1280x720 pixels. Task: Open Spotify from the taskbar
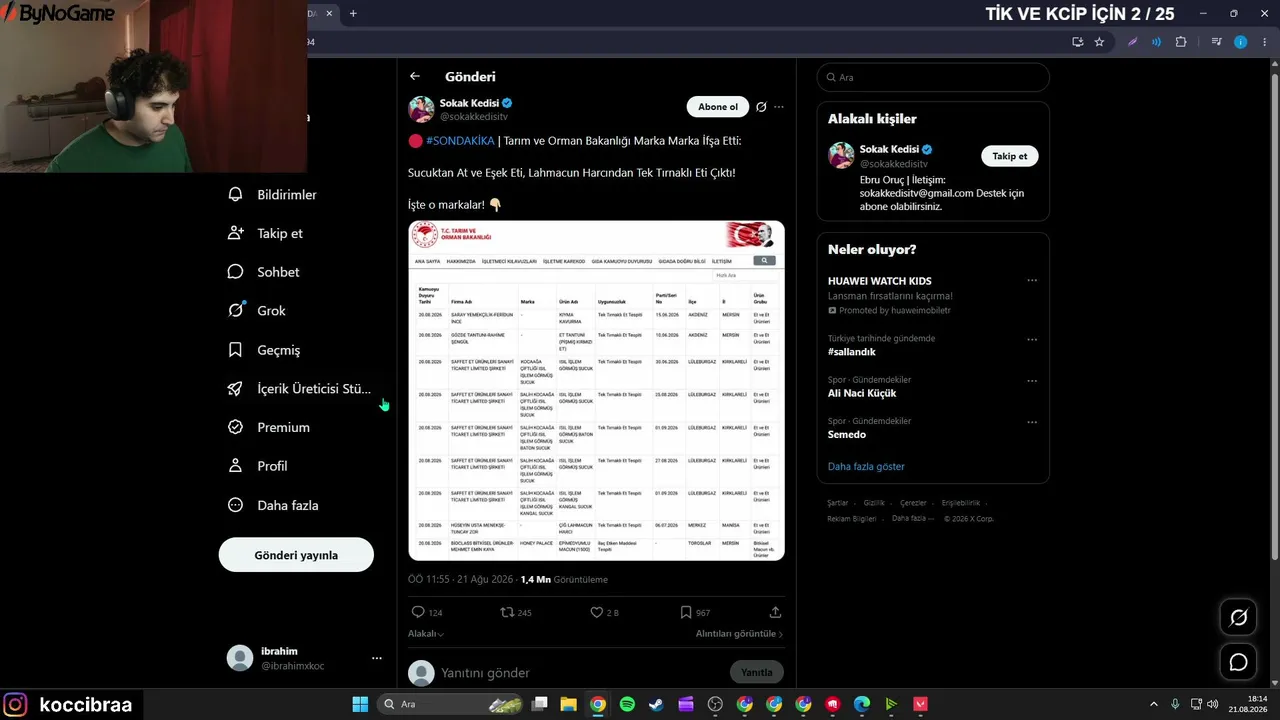pyautogui.click(x=627, y=704)
